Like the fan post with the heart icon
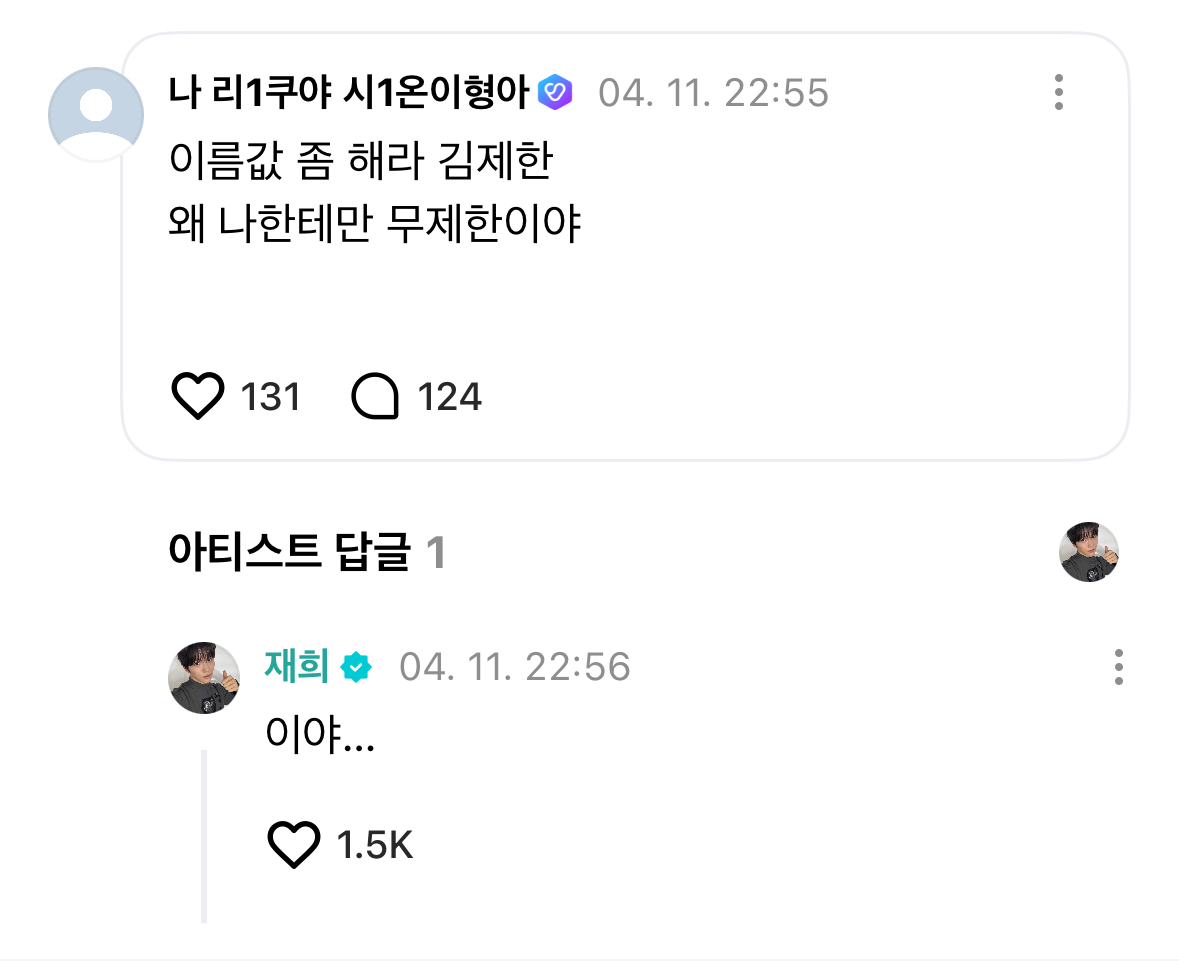Viewport: 1179px width, 961px height. [198, 396]
